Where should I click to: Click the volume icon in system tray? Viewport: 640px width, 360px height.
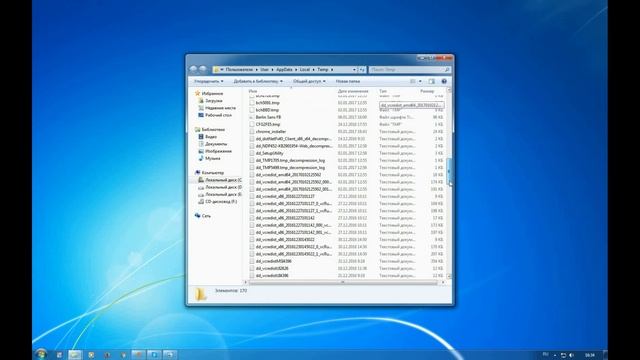(x=571, y=355)
